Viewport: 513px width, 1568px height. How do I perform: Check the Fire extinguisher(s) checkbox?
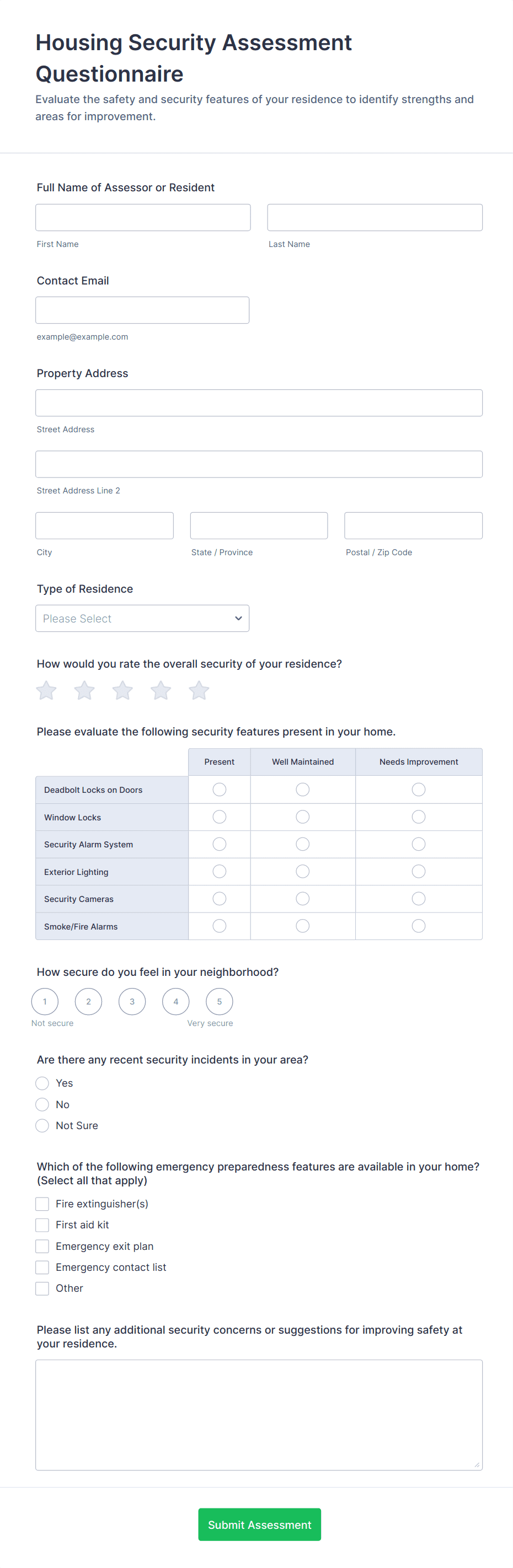click(x=42, y=1204)
